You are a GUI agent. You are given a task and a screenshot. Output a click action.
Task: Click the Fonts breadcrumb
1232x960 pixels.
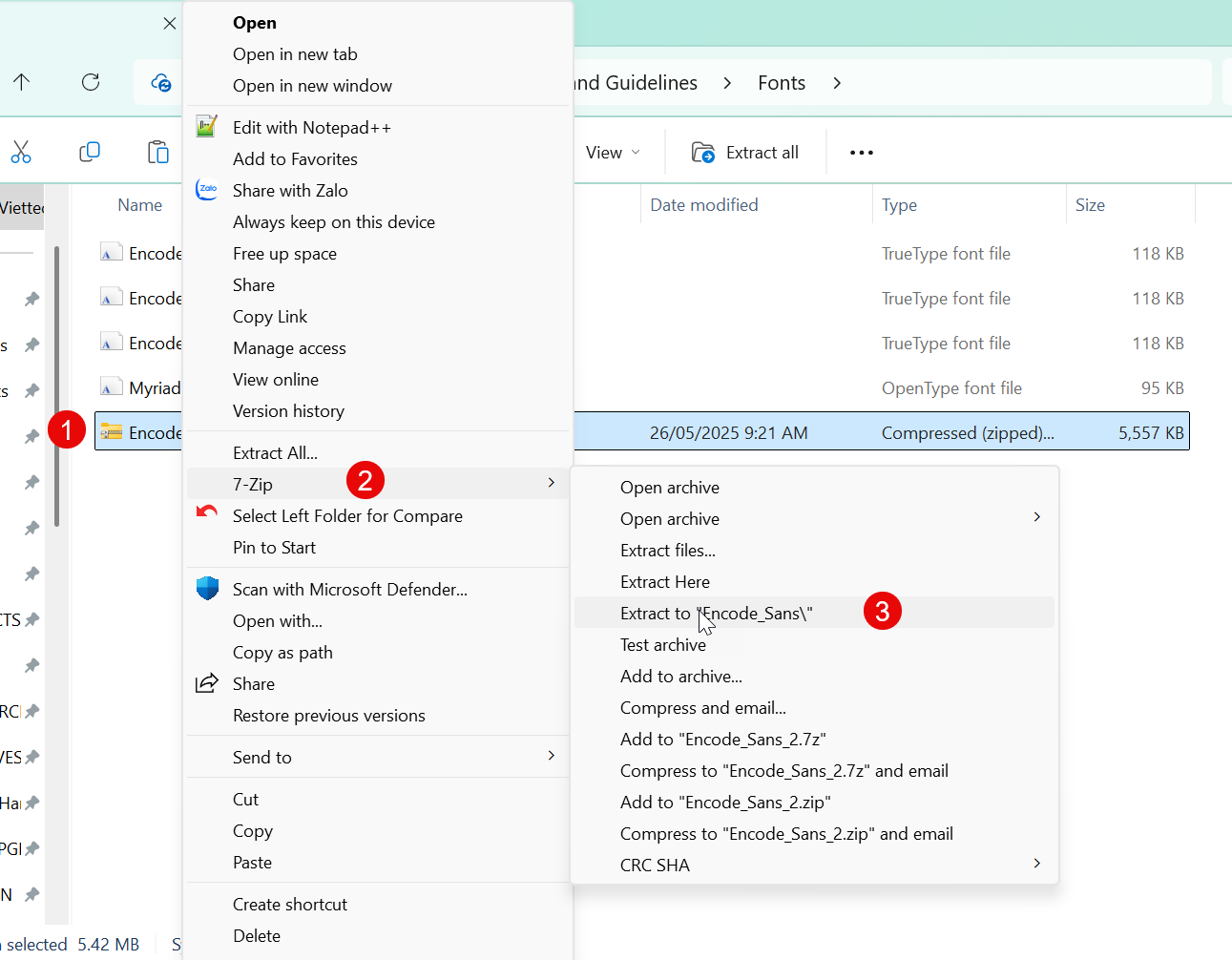pos(782,83)
